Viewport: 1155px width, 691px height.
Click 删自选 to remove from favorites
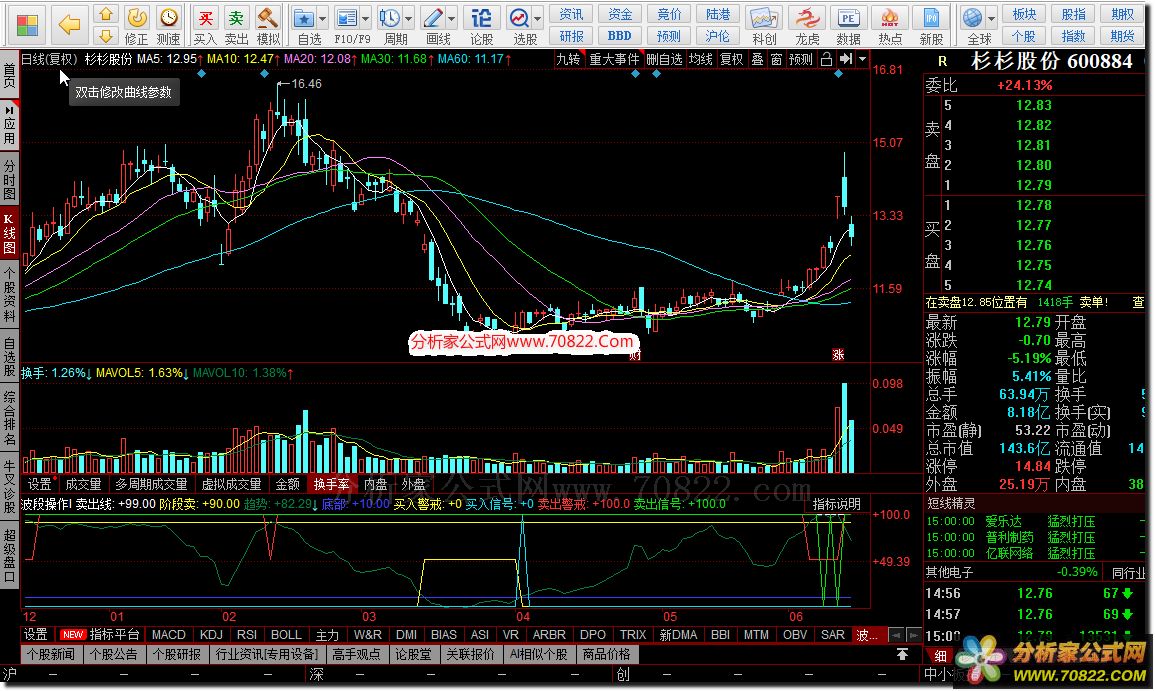(x=664, y=60)
